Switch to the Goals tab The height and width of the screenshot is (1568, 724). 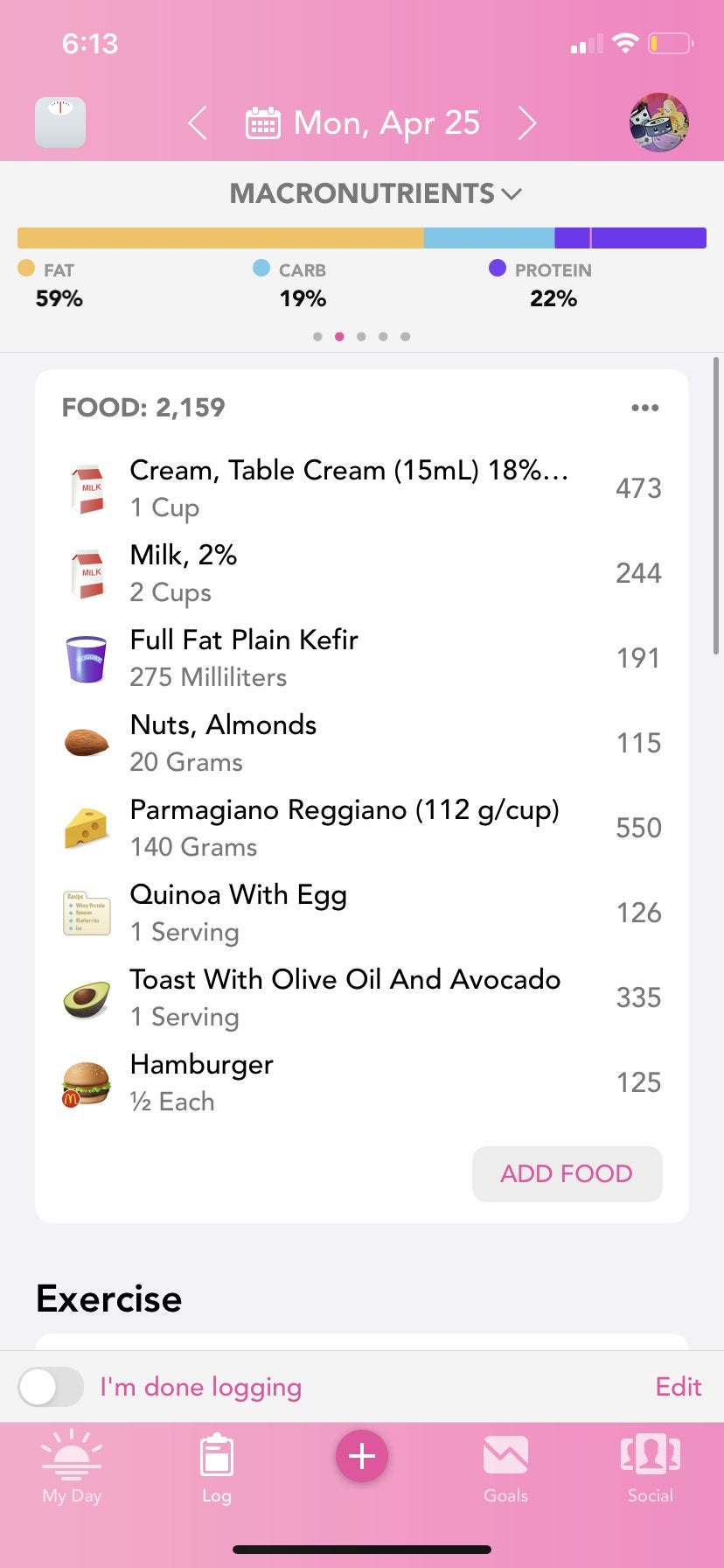tap(505, 1466)
